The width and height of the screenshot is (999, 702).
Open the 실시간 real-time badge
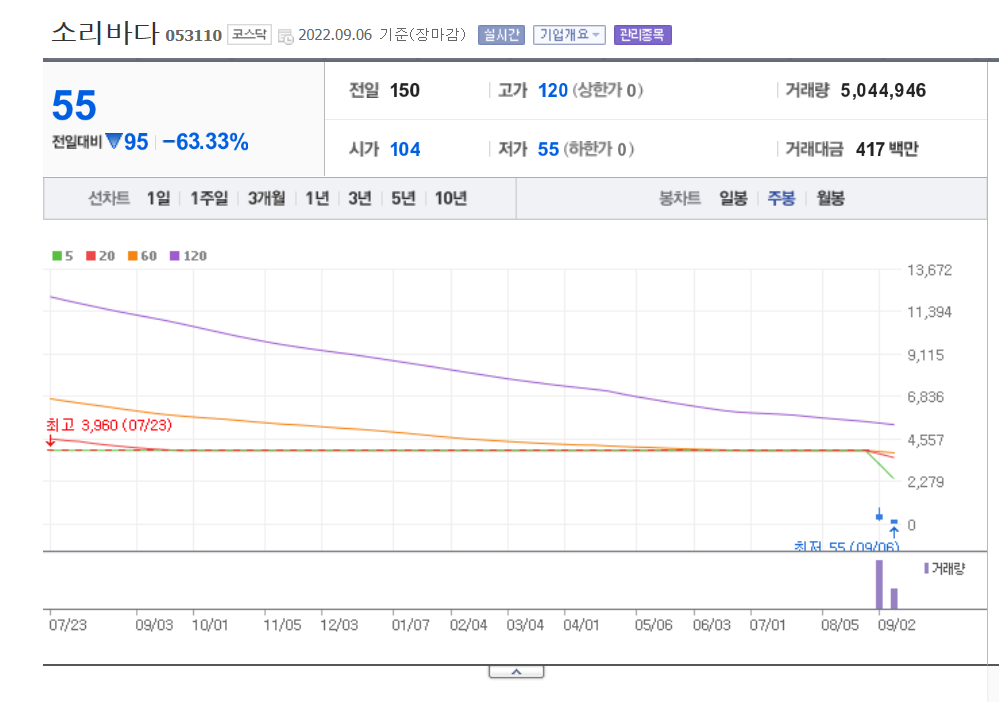tap(501, 34)
